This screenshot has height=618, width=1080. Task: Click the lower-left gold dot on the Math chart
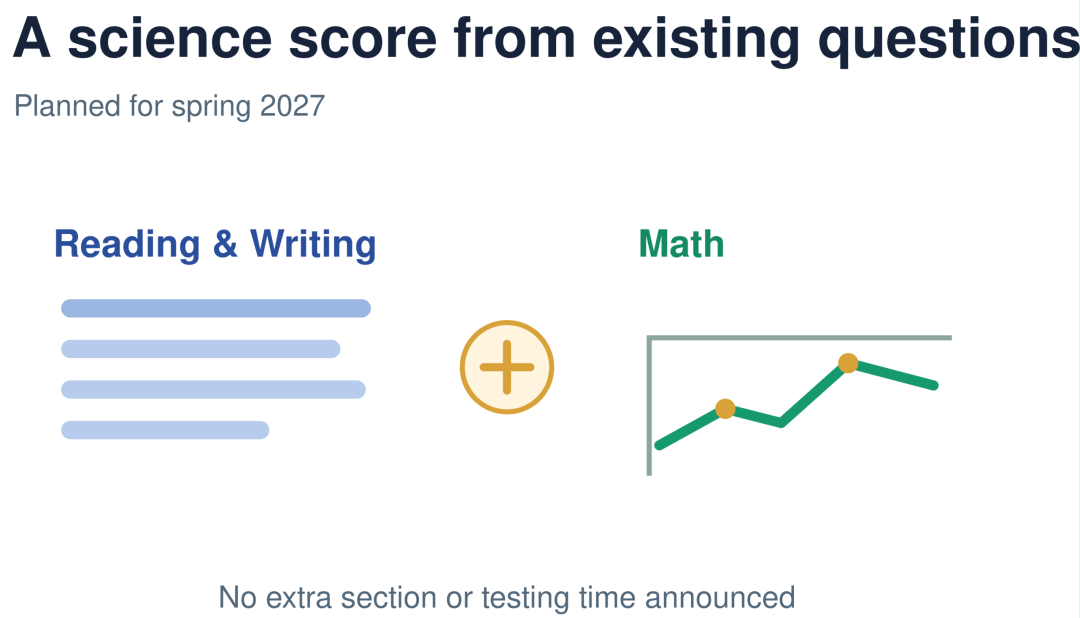(x=725, y=409)
